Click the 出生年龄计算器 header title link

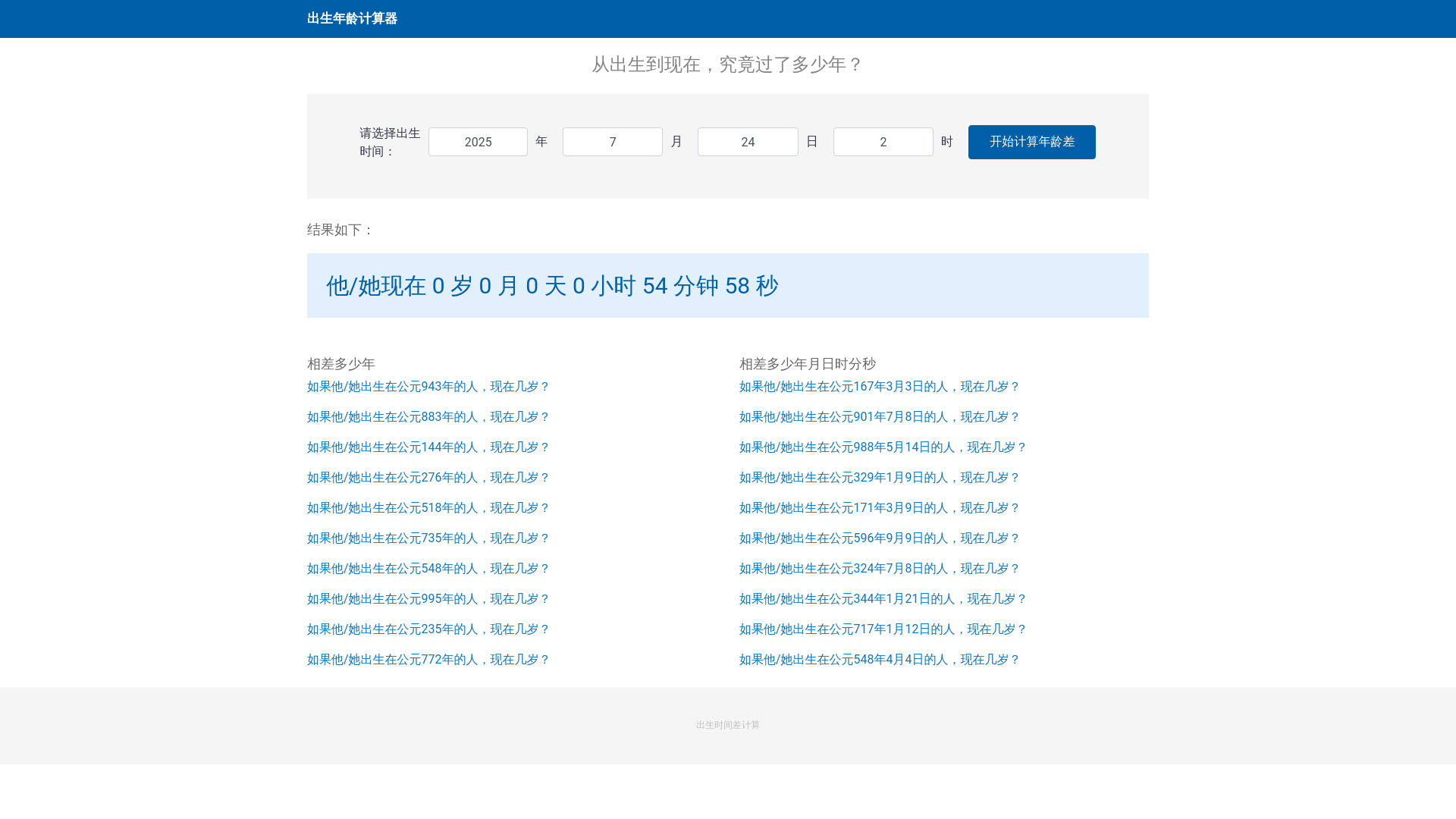tap(352, 18)
